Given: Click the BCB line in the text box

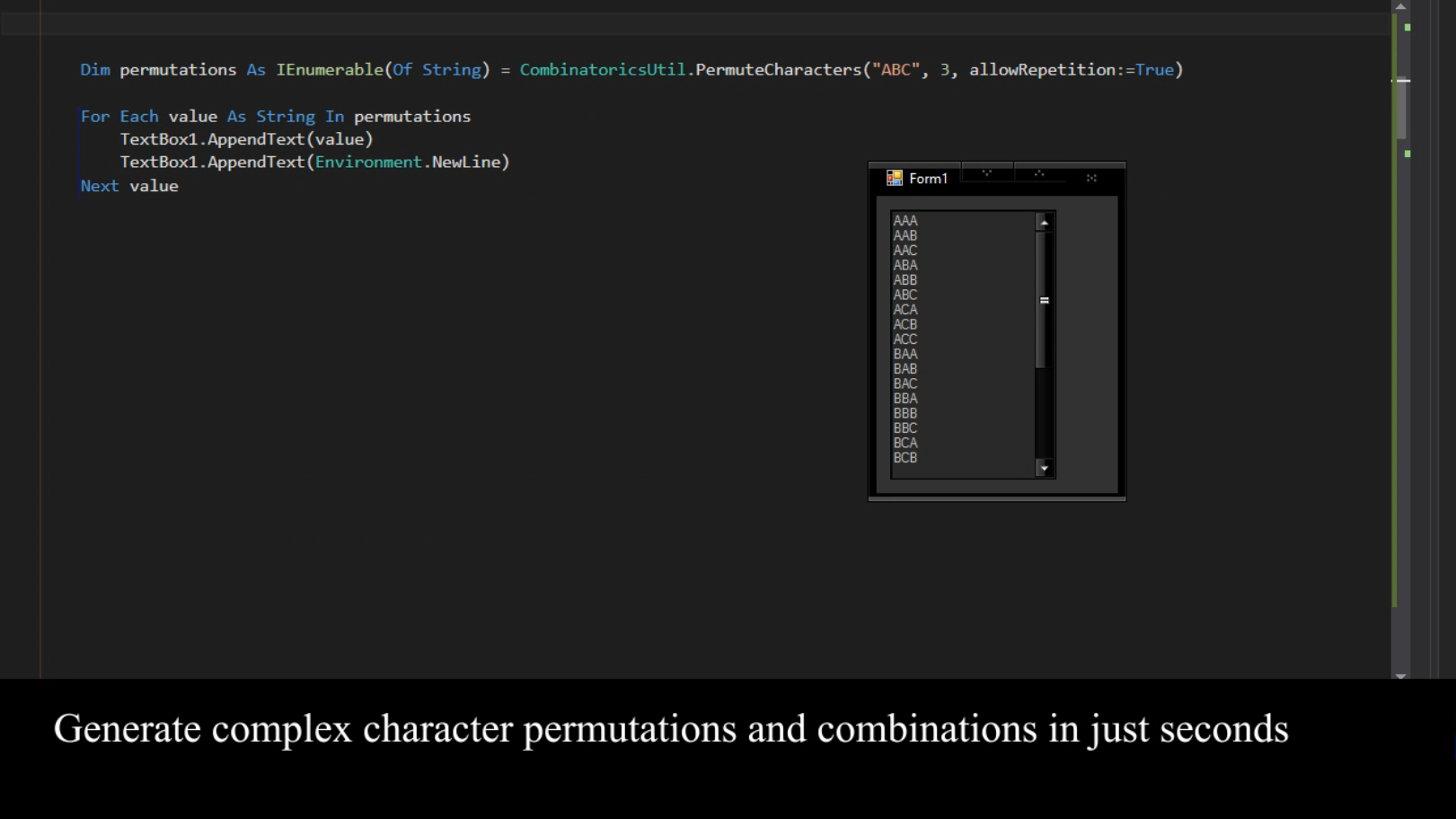Looking at the screenshot, I should point(905,458).
